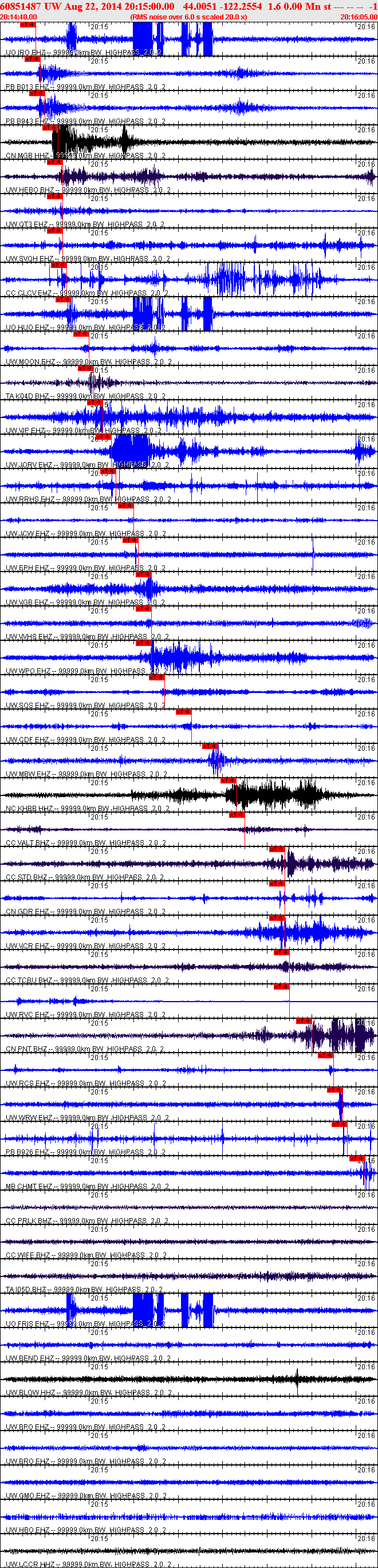Image resolution: width=378 pixels, height=1568 pixels.
Task: Select the UW RCS EHZ station label
Action: tap(86, 1085)
